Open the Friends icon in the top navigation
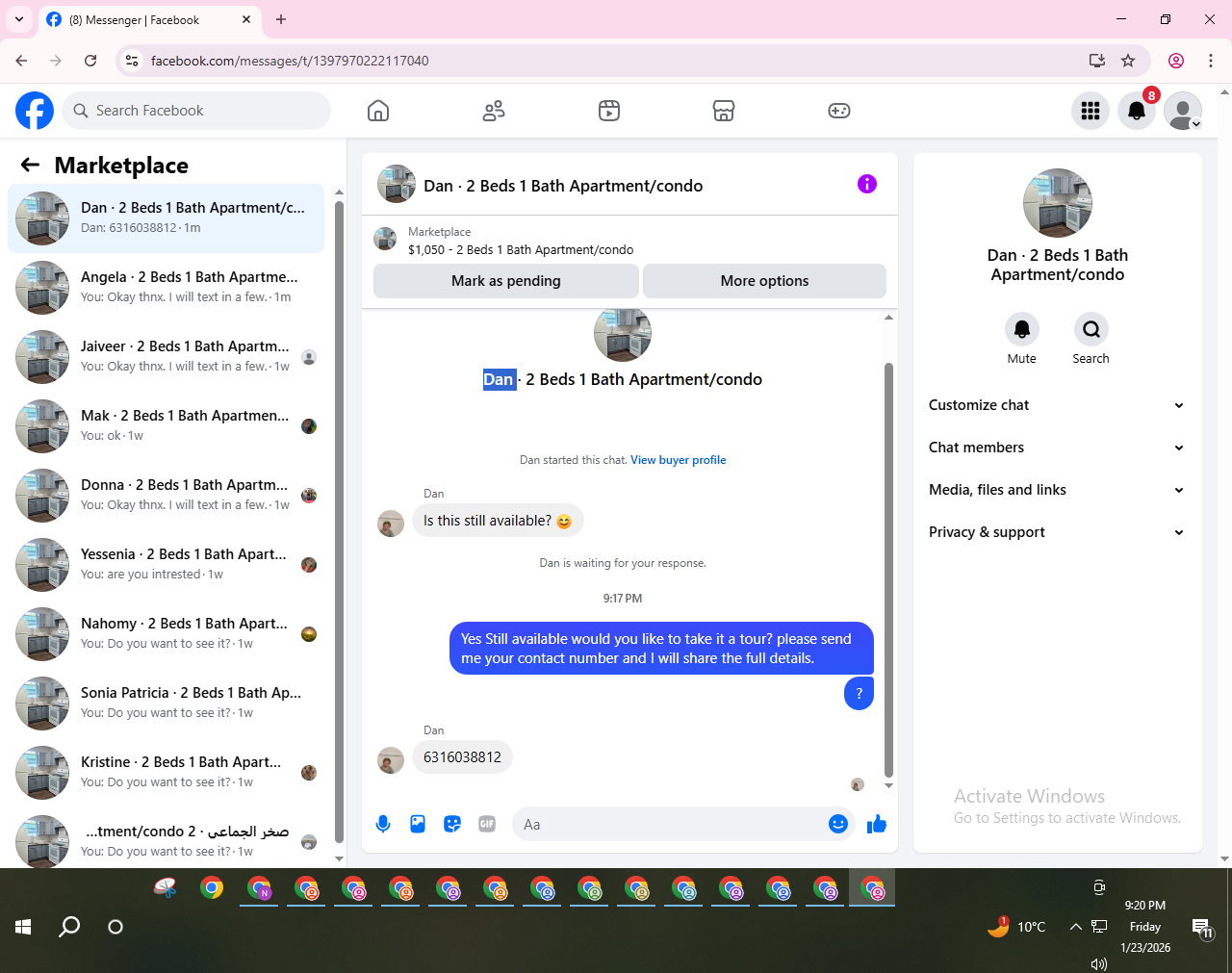 point(494,111)
